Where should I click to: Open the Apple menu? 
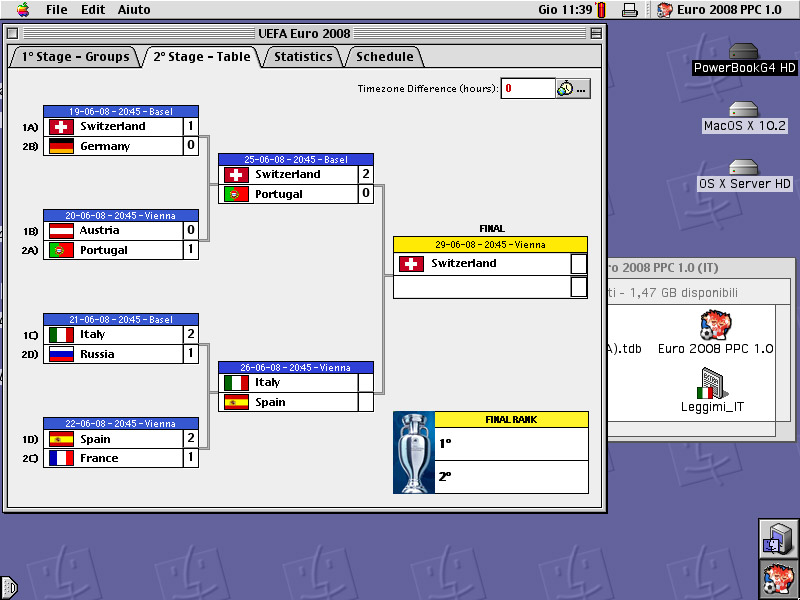tap(23, 9)
